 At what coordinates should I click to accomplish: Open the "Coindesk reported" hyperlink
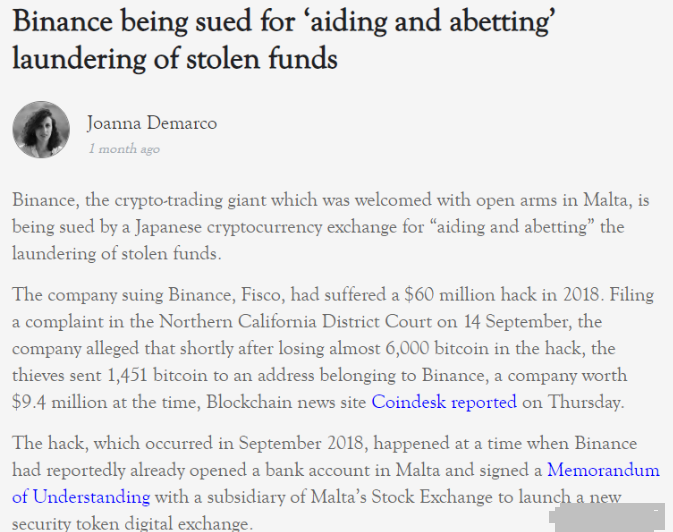click(444, 402)
